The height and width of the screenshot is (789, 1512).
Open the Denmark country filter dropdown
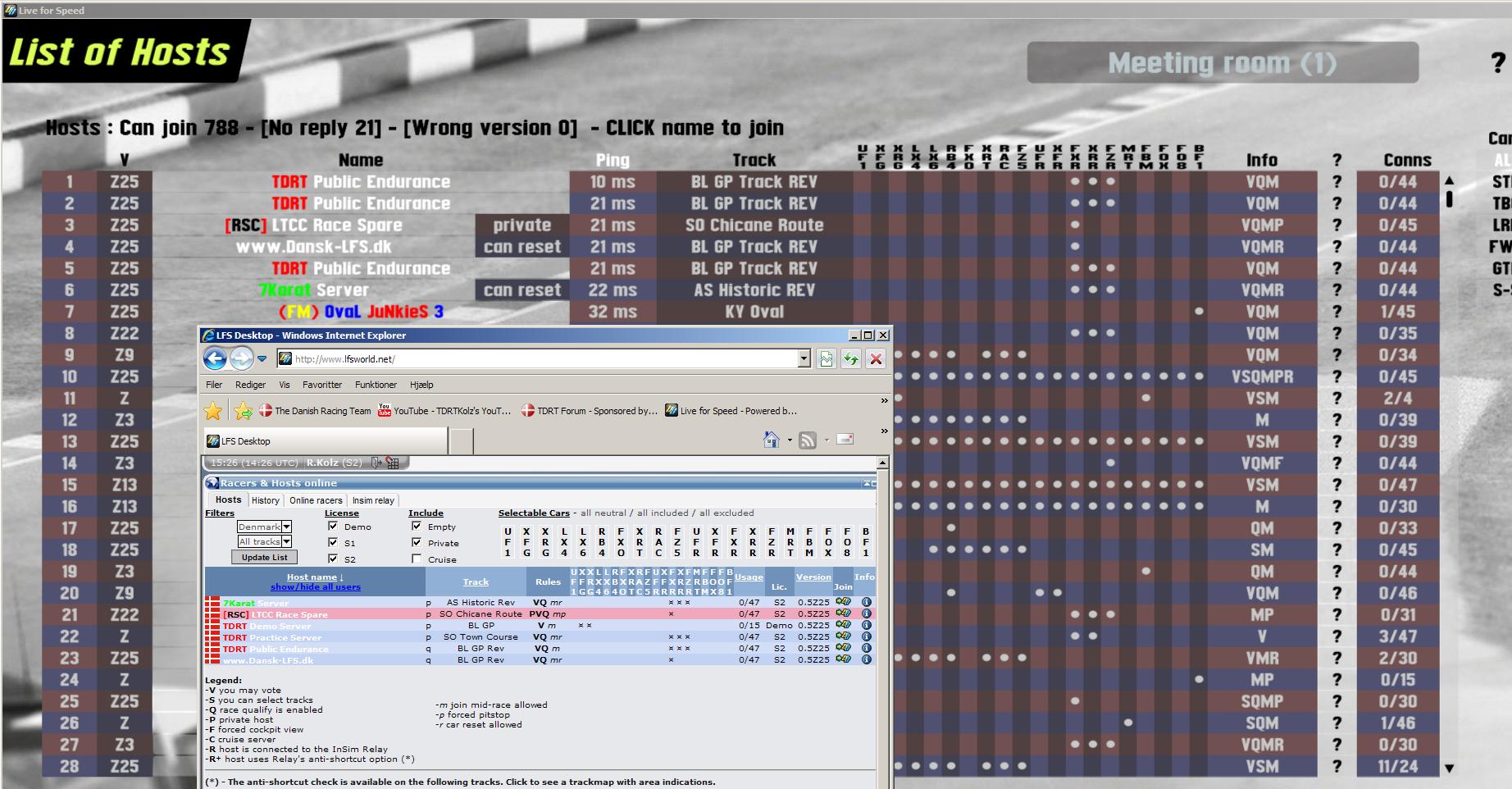pos(264,527)
